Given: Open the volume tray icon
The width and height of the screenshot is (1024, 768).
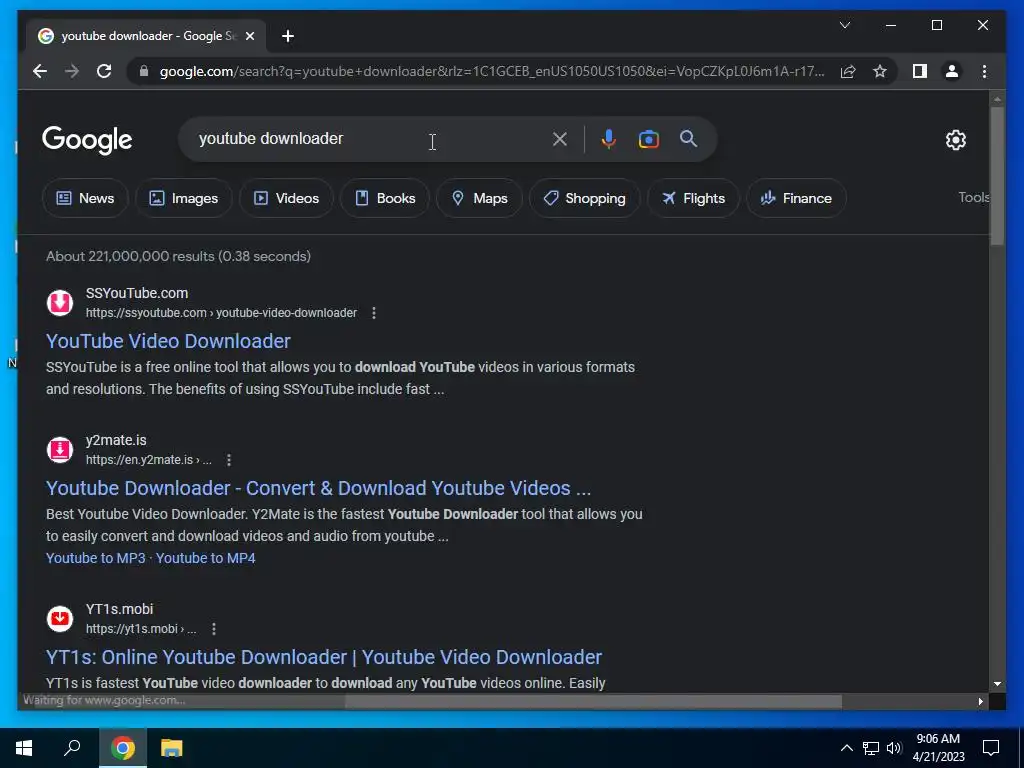Looking at the screenshot, I should (894, 748).
